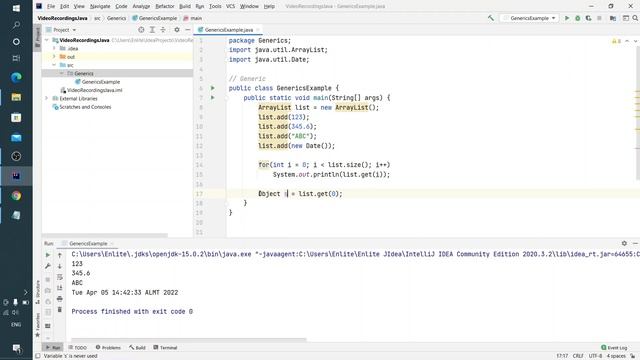Open Project panel options via the gear icon

pyautogui.click(x=177, y=30)
